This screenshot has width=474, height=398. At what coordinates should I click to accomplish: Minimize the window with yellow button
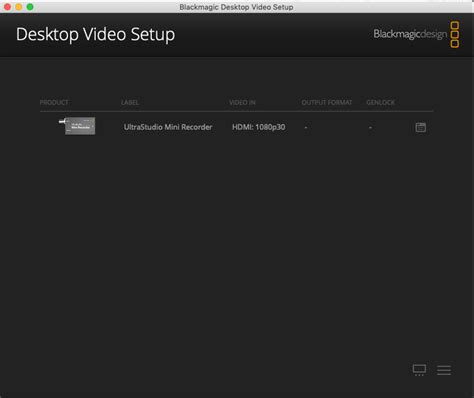point(19,7)
